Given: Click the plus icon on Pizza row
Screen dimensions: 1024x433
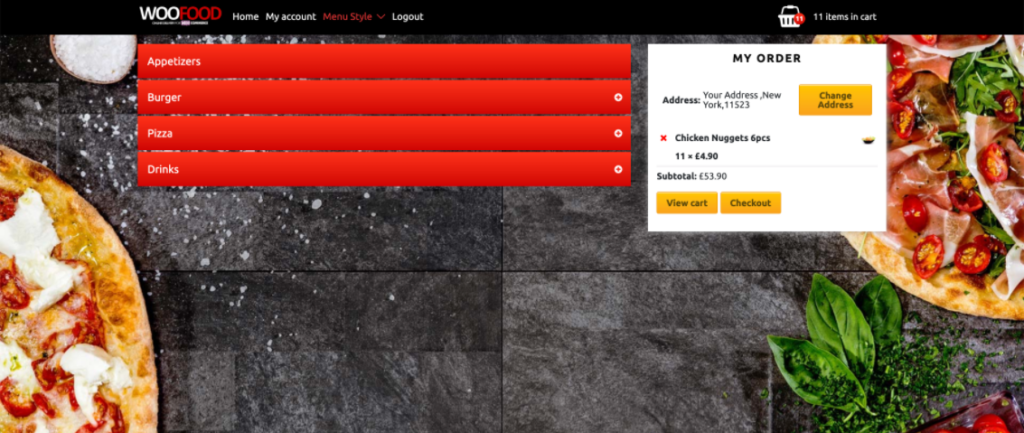Looking at the screenshot, I should click(618, 133).
